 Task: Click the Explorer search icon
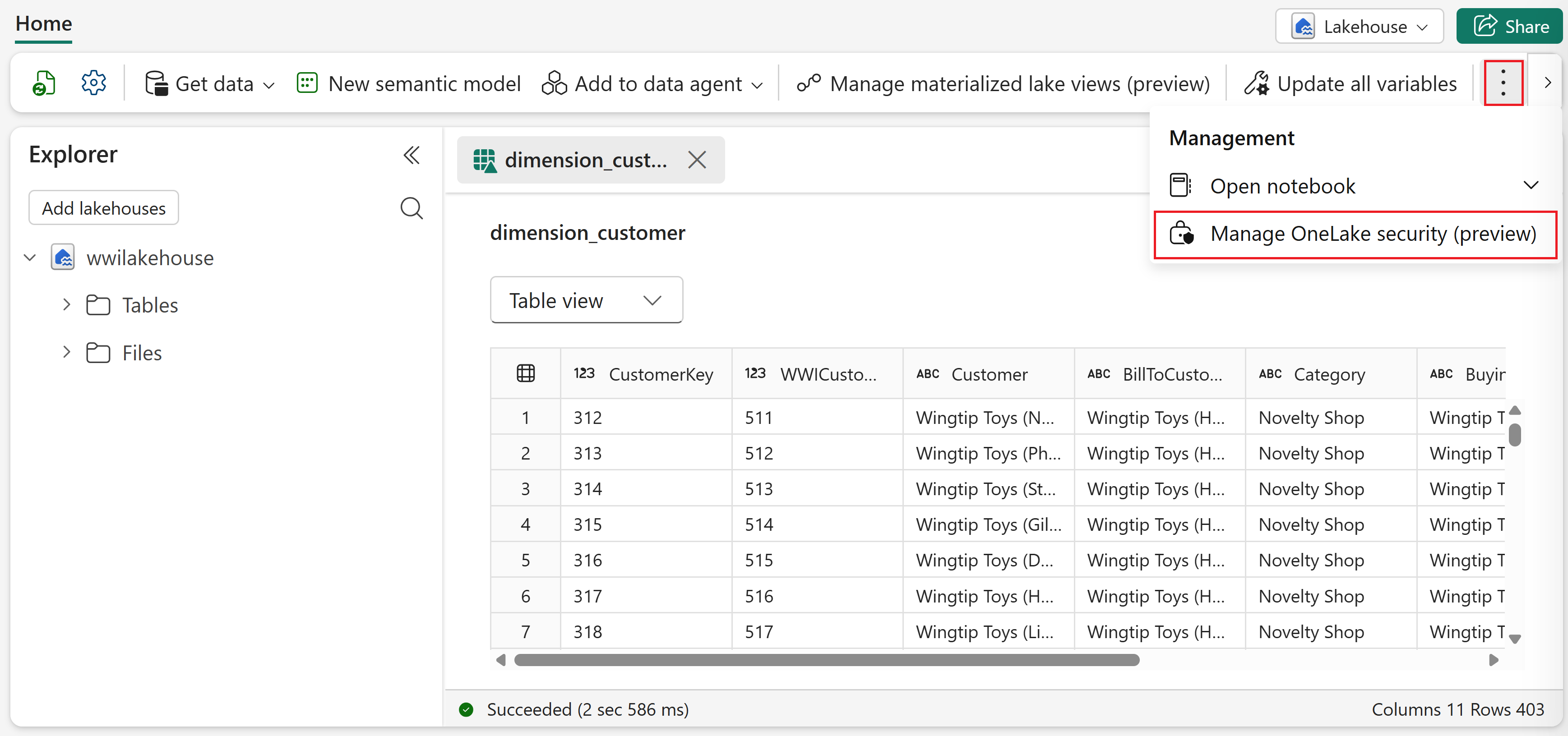click(412, 208)
